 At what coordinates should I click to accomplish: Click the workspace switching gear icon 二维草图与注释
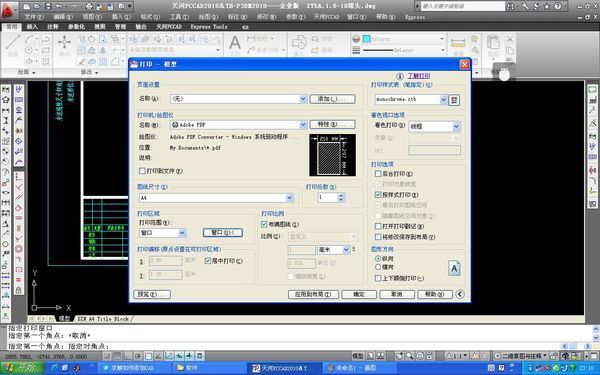click(x=497, y=356)
